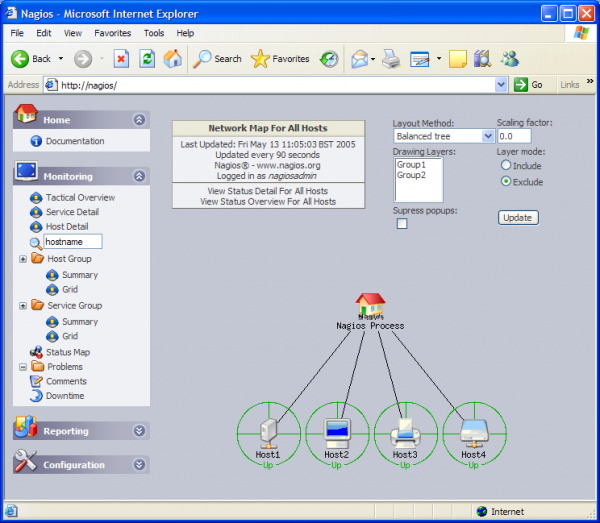Viewport: 600px width, 523px height.
Task: Click the Host3 printer icon on map
Action: (x=405, y=431)
